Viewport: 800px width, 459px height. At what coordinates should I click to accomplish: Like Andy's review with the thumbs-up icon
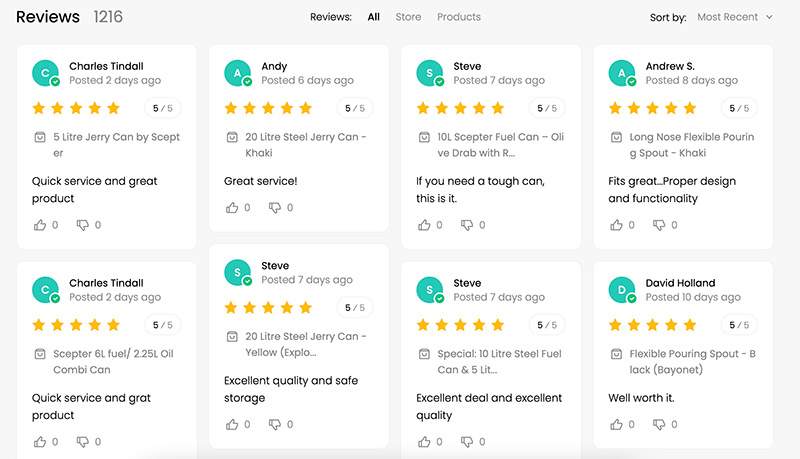232,208
